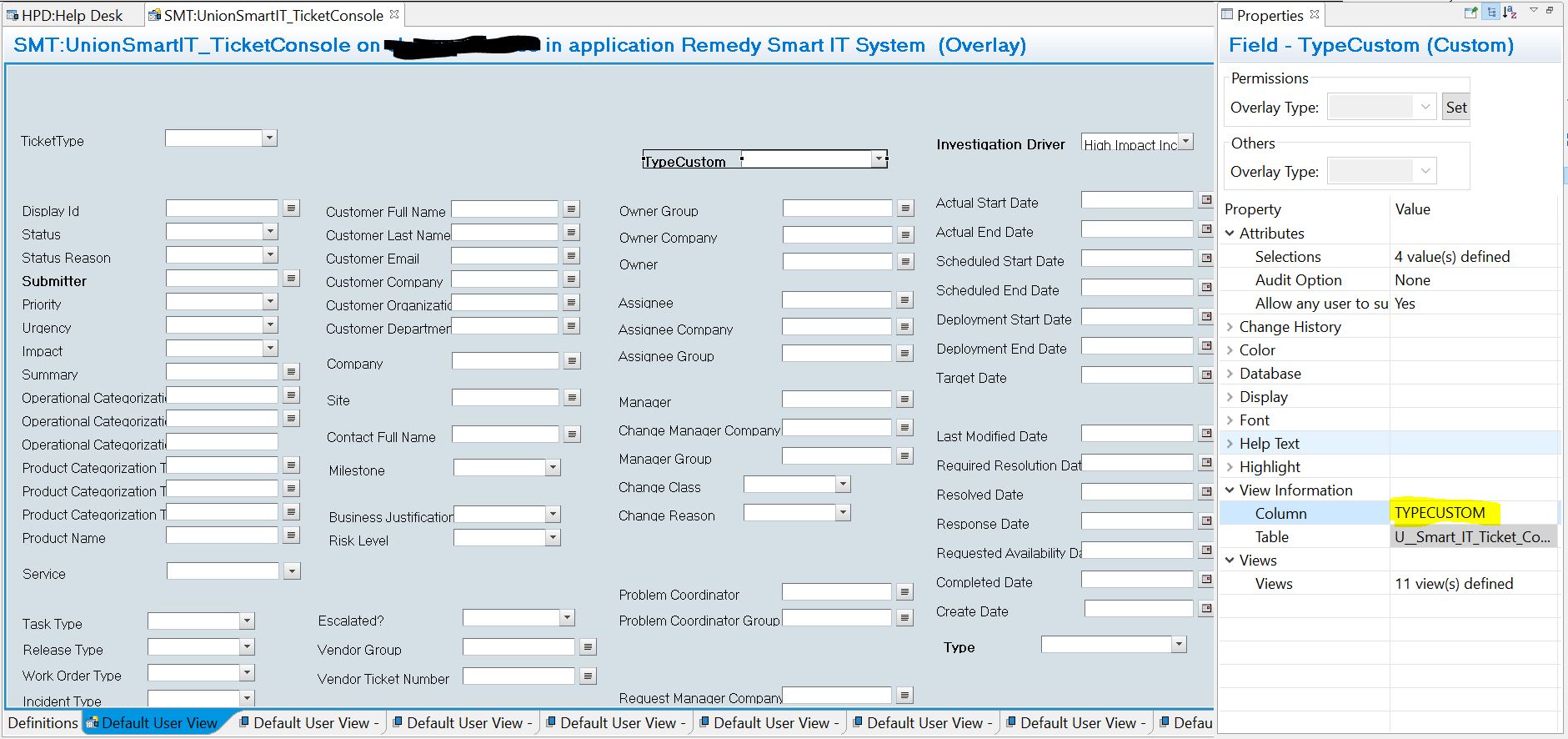Expand the Help Text property group
The image size is (1568, 739).
1230,444
